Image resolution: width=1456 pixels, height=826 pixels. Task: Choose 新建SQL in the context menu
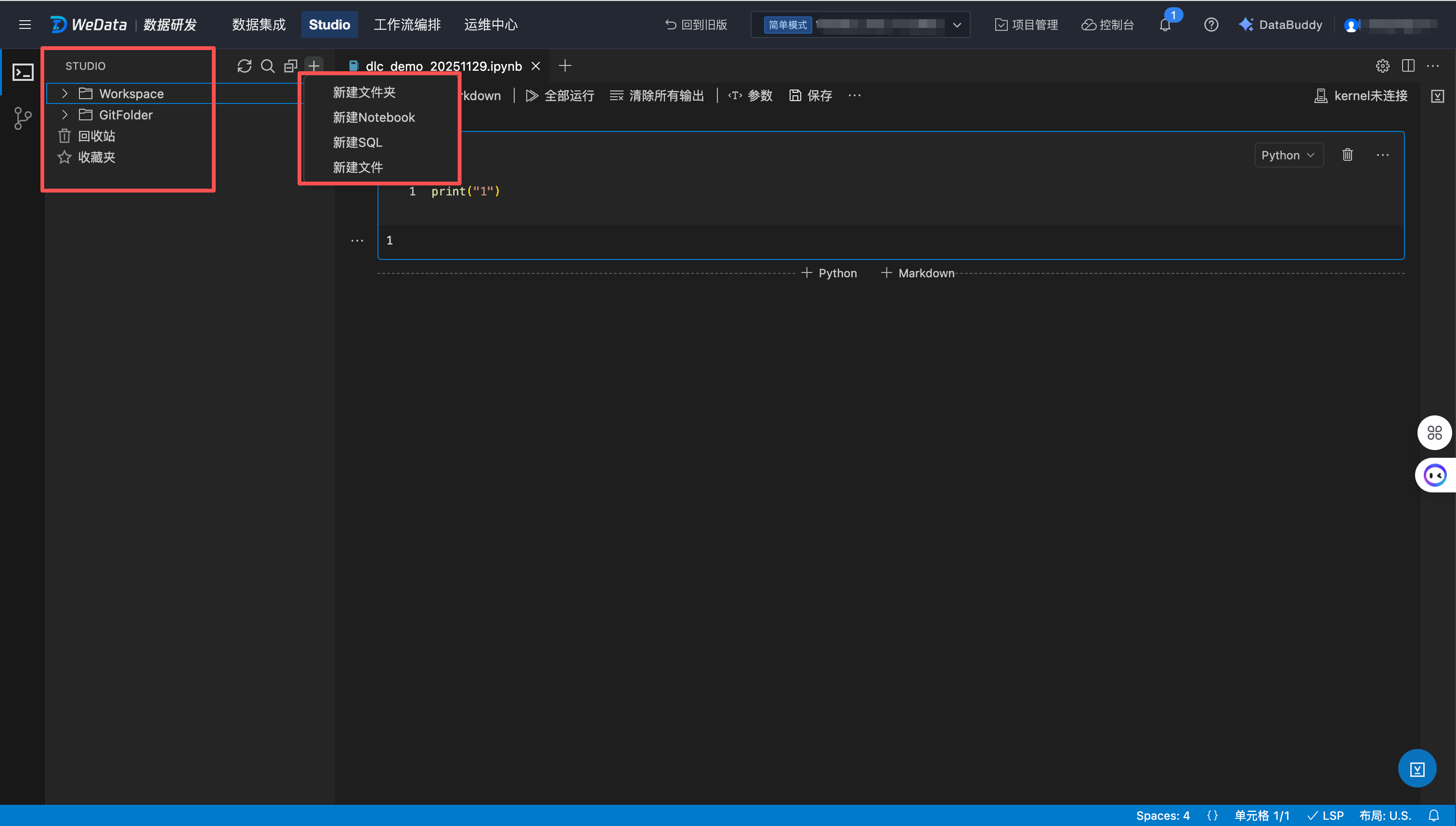[x=357, y=142]
